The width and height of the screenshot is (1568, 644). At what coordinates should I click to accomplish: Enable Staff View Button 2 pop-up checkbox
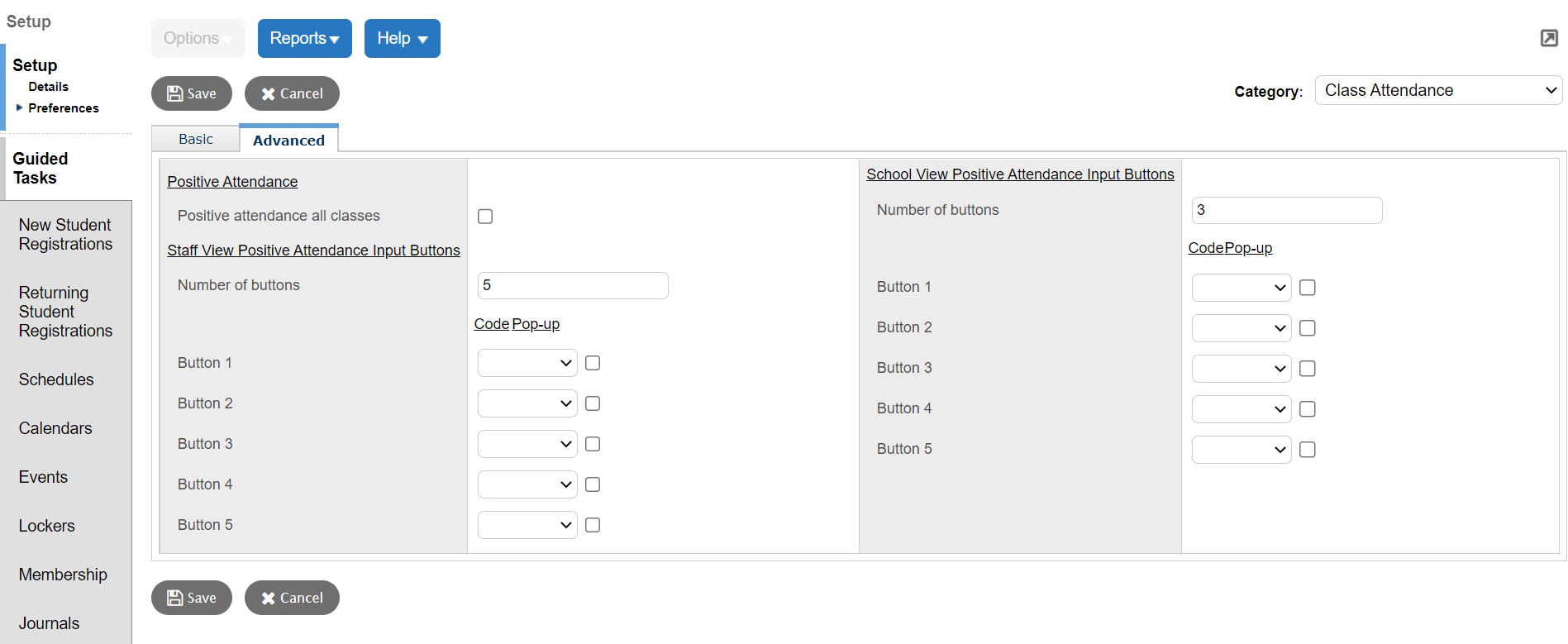tap(593, 403)
